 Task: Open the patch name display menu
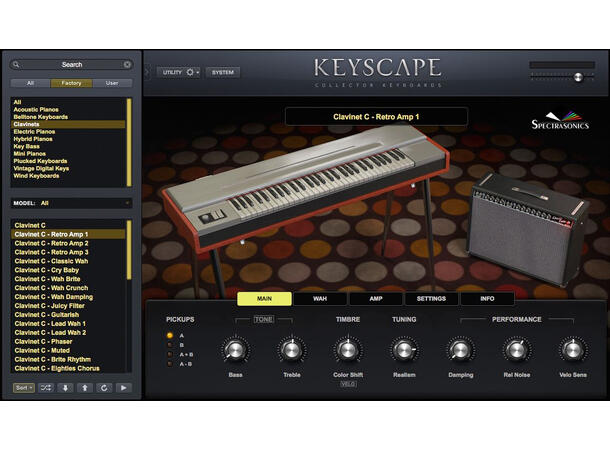376,117
